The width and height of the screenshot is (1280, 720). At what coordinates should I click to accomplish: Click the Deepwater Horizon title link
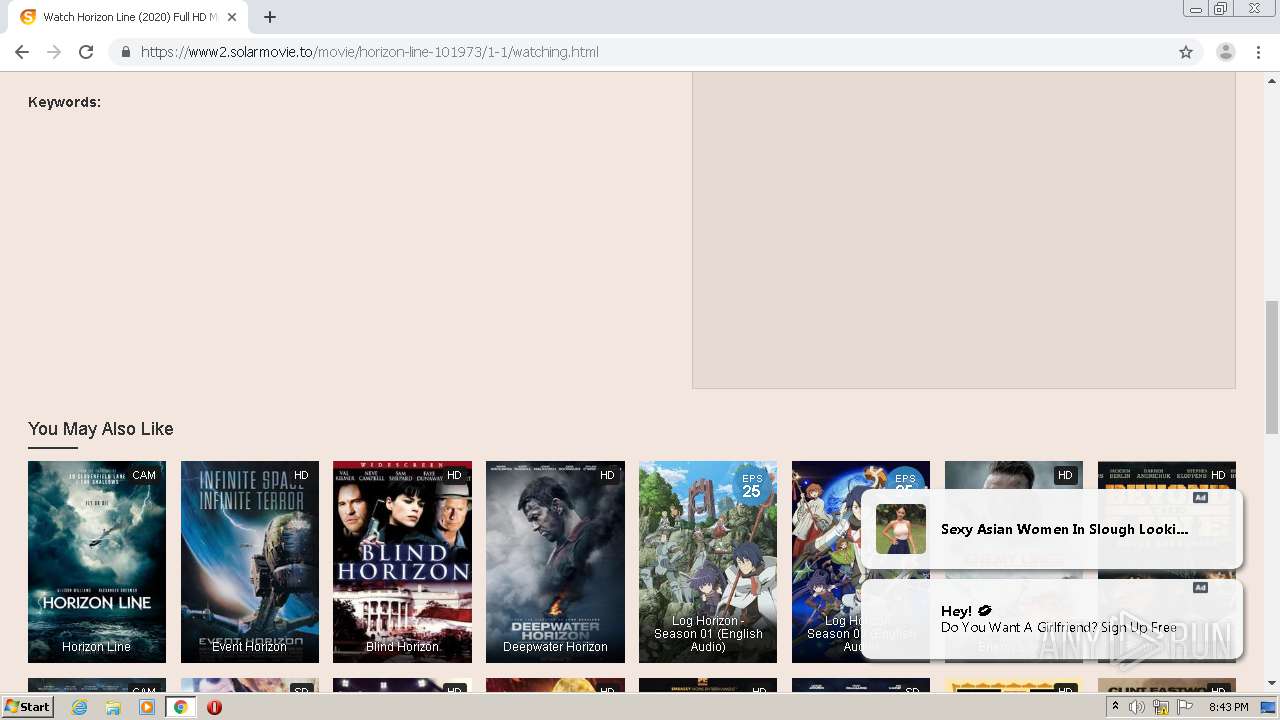click(555, 647)
